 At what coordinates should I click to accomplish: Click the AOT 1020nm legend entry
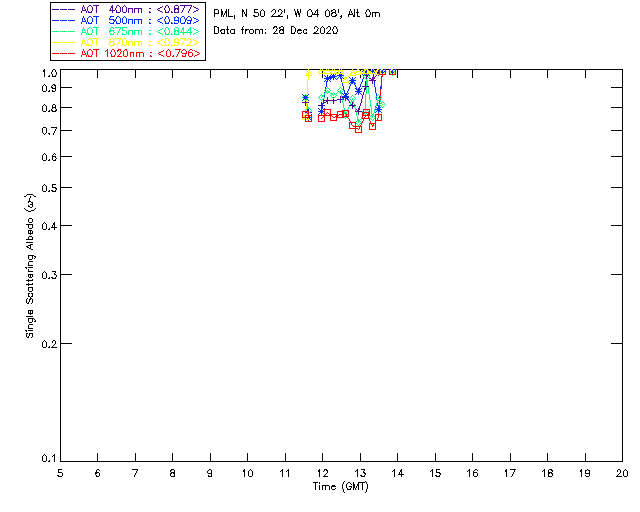click(x=126, y=53)
